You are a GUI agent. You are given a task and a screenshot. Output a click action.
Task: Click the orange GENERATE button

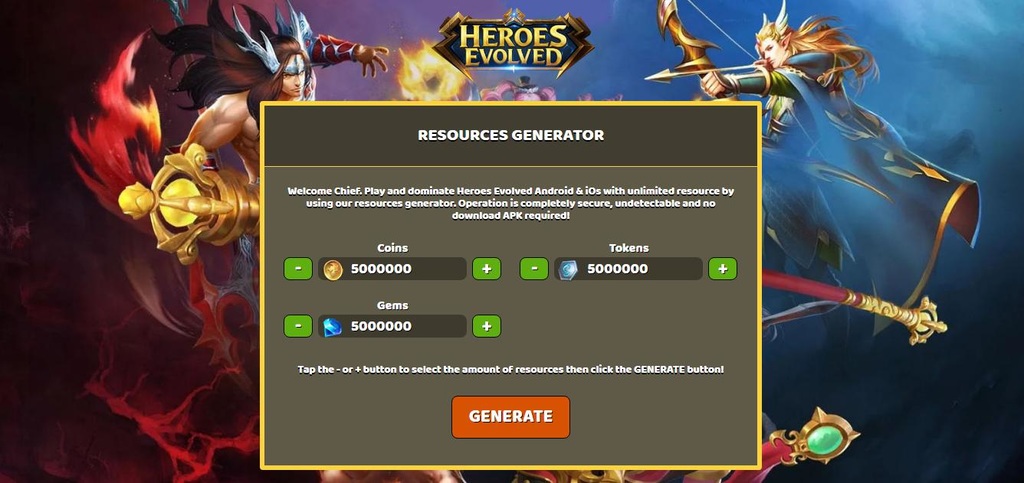[x=511, y=417]
